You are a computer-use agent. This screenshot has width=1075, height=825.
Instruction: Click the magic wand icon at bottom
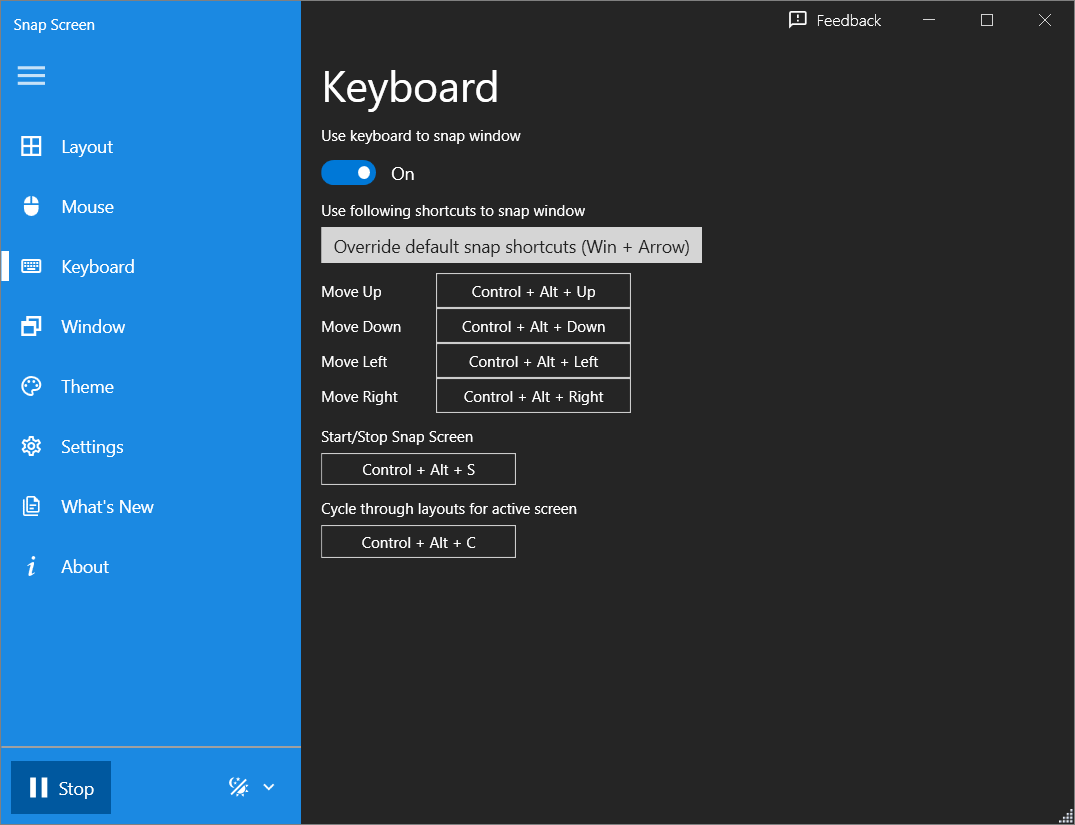tap(239, 787)
